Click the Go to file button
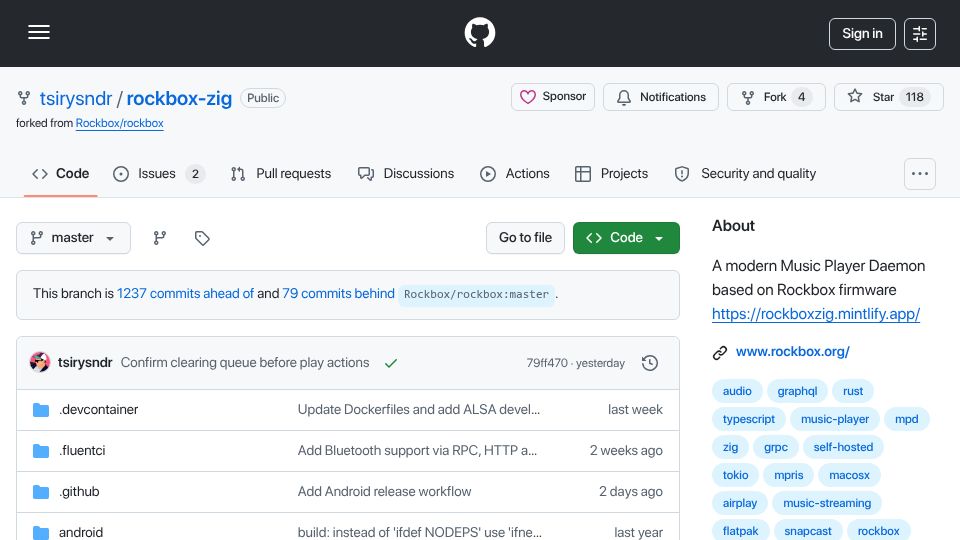This screenshot has height=540, width=960. point(525,238)
